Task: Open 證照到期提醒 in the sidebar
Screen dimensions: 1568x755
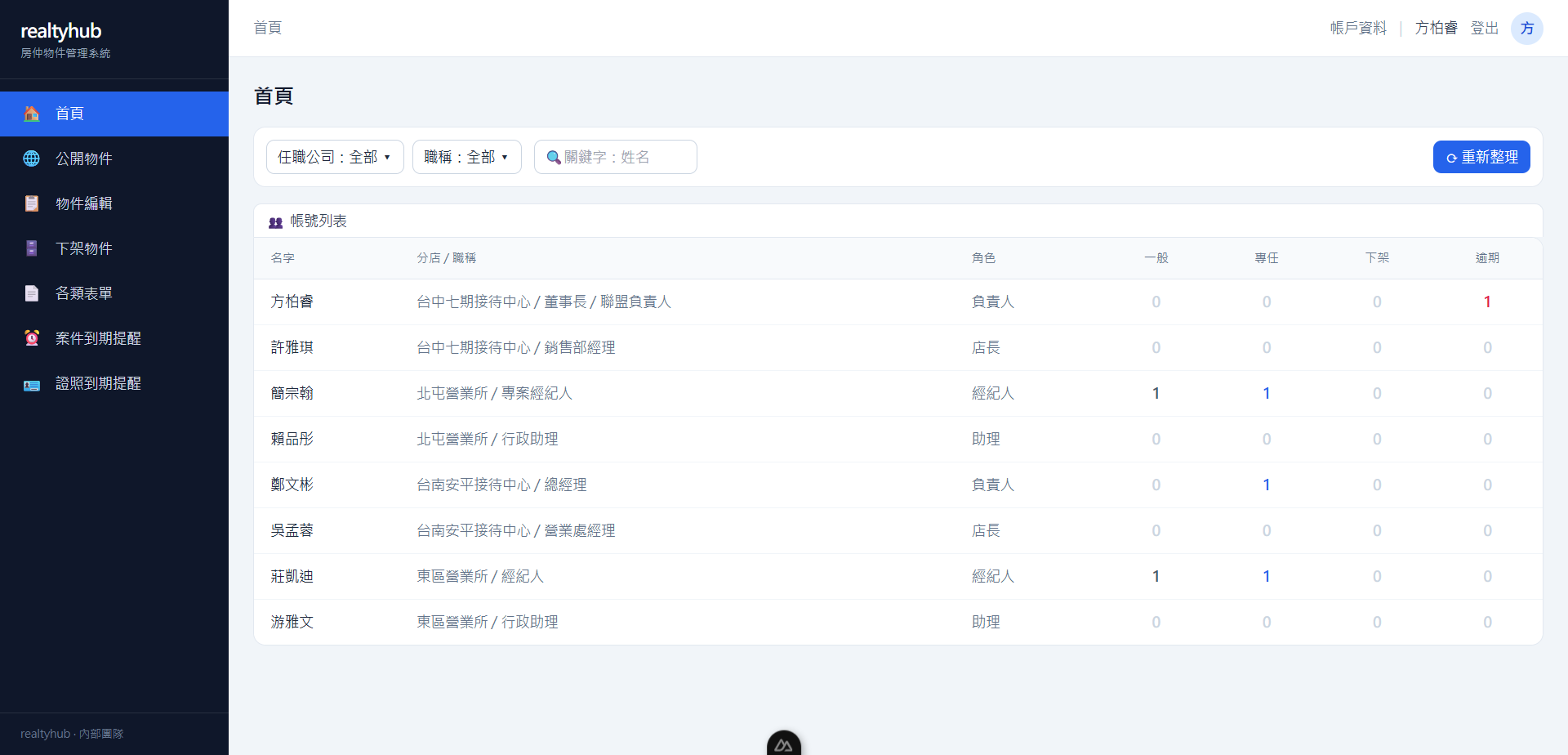Action: tap(114, 383)
